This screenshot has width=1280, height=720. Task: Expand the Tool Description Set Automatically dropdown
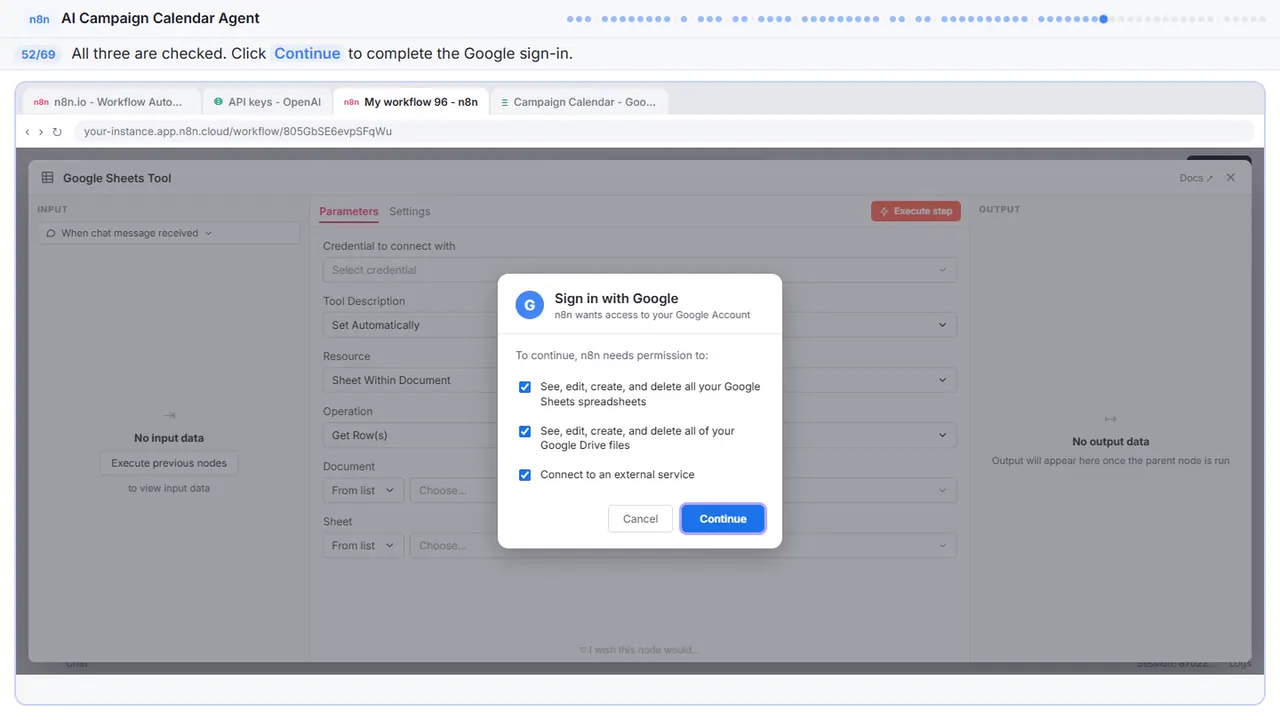coord(640,325)
